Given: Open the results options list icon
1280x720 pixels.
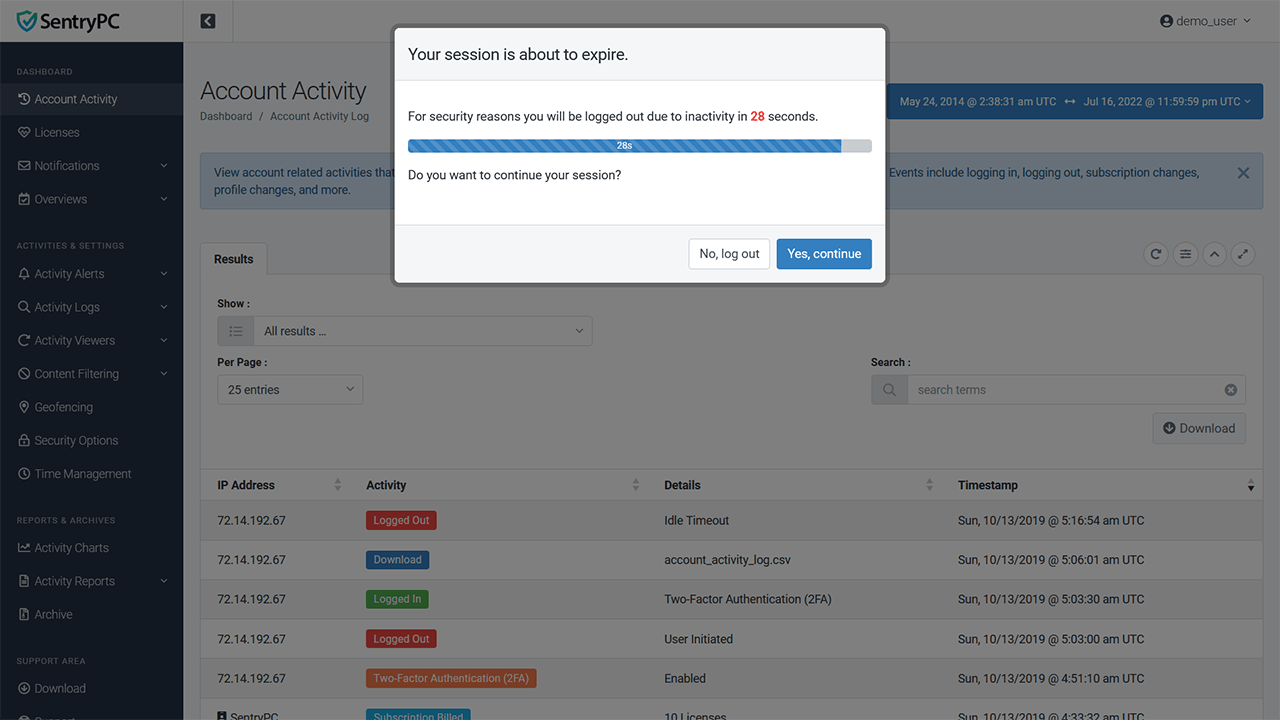Looking at the screenshot, I should [1185, 254].
